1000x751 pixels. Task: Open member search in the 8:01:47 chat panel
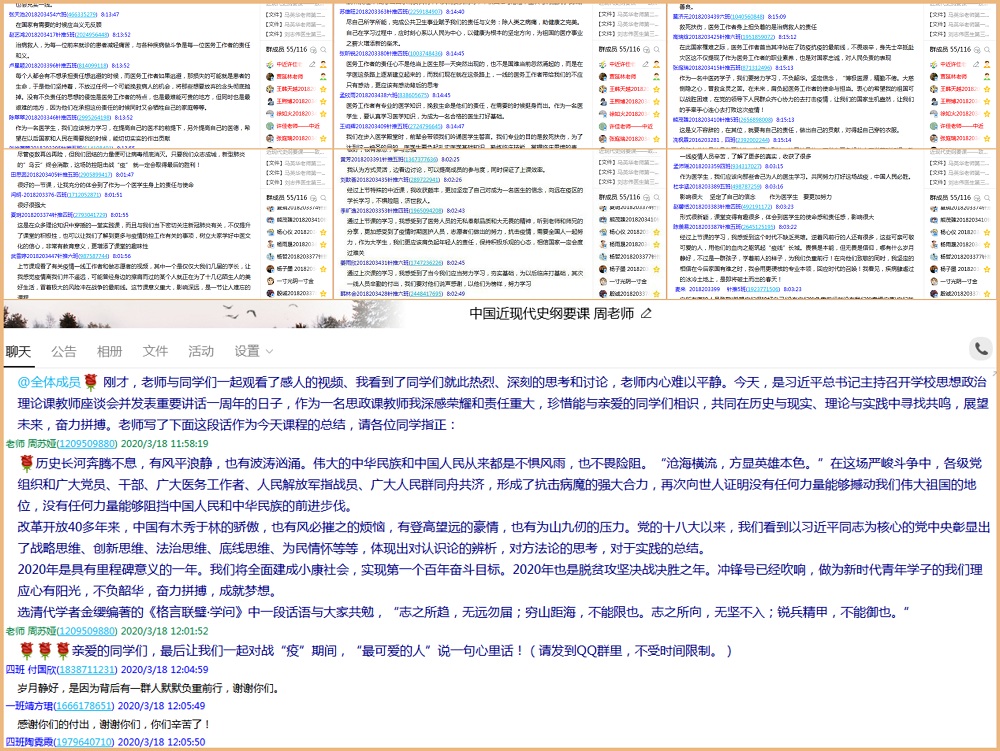coord(323,198)
